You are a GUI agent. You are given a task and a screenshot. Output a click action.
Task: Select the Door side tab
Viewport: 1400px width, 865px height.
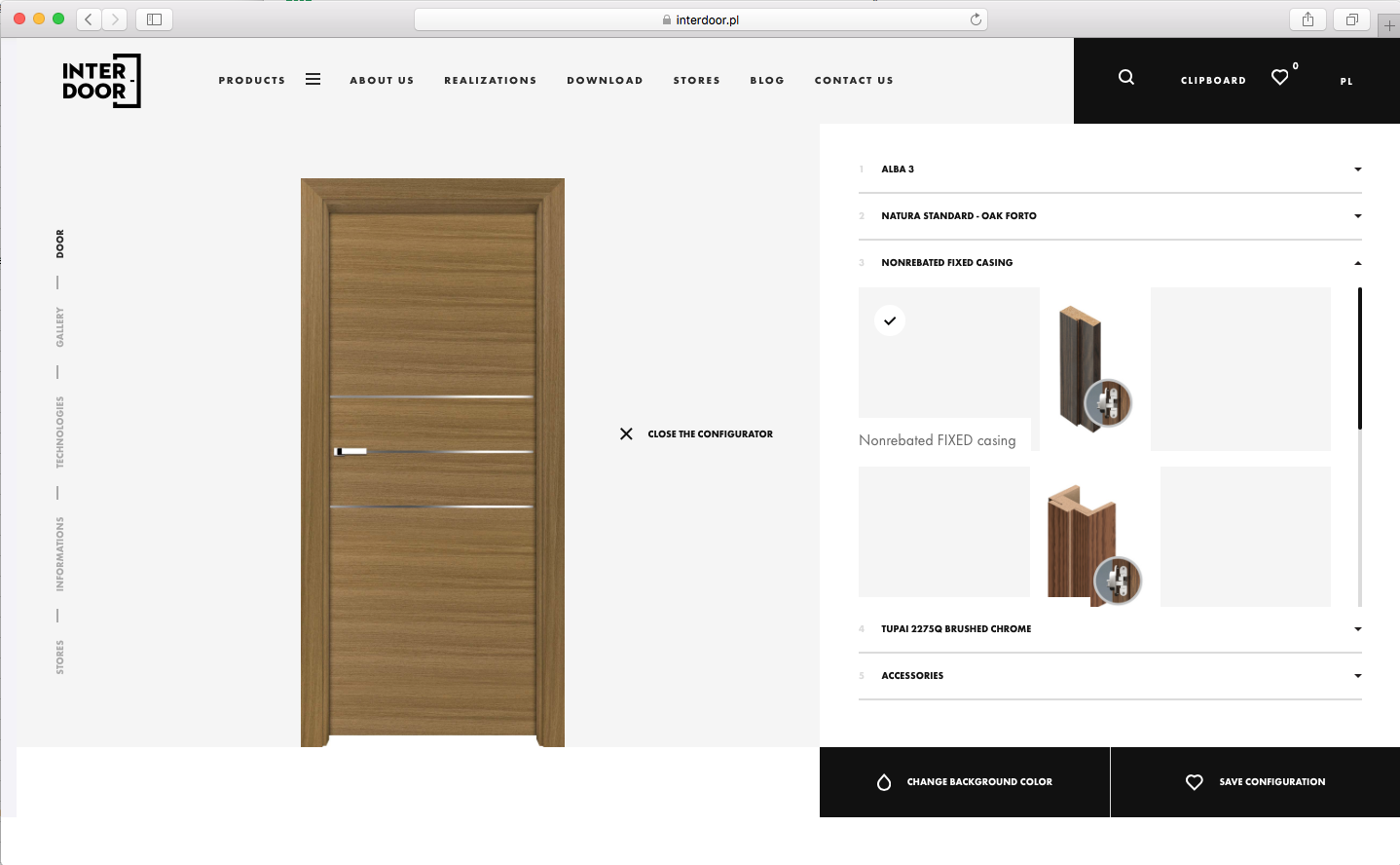tap(59, 244)
